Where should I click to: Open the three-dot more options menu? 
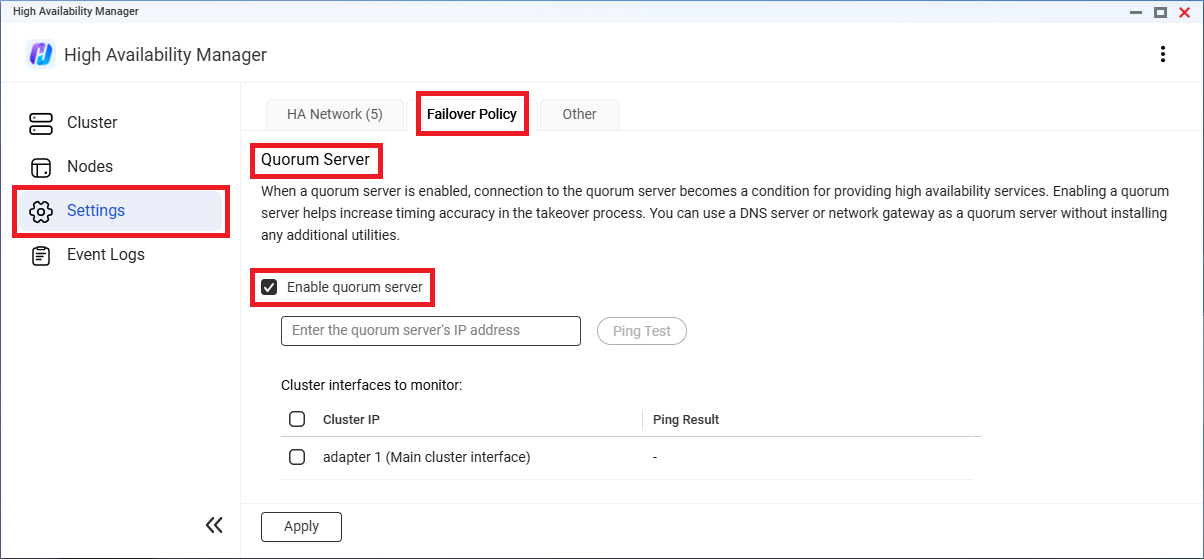click(x=1162, y=54)
